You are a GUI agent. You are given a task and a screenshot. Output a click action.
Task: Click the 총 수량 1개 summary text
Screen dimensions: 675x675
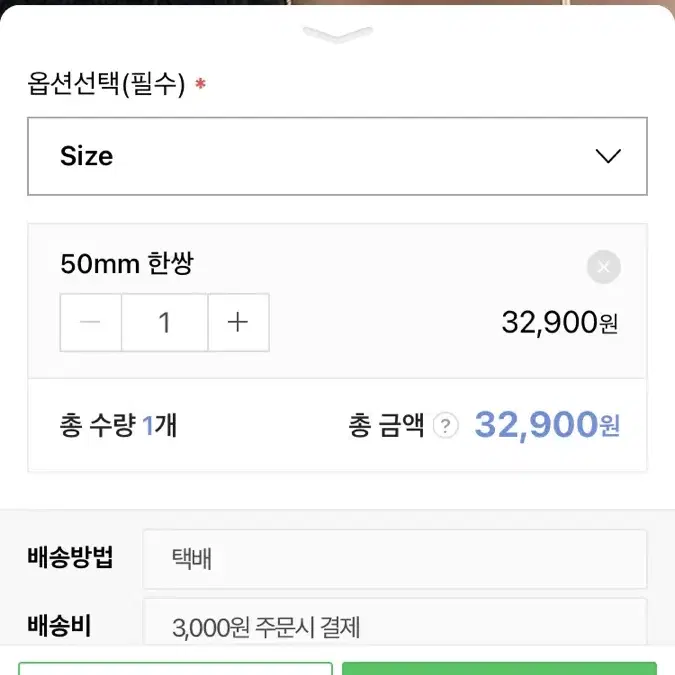tap(118, 425)
